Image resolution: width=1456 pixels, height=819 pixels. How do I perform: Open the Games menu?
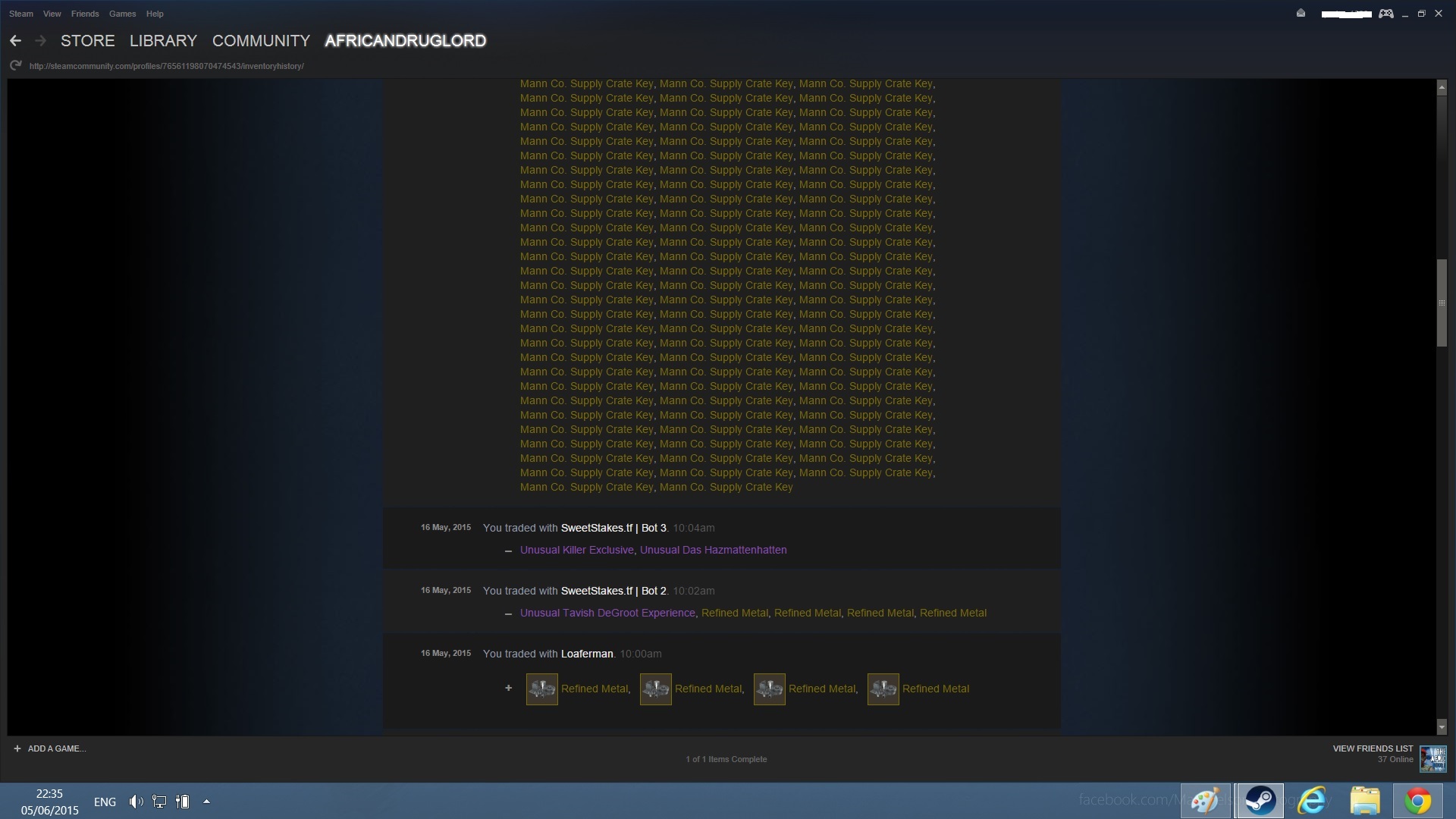(x=122, y=14)
